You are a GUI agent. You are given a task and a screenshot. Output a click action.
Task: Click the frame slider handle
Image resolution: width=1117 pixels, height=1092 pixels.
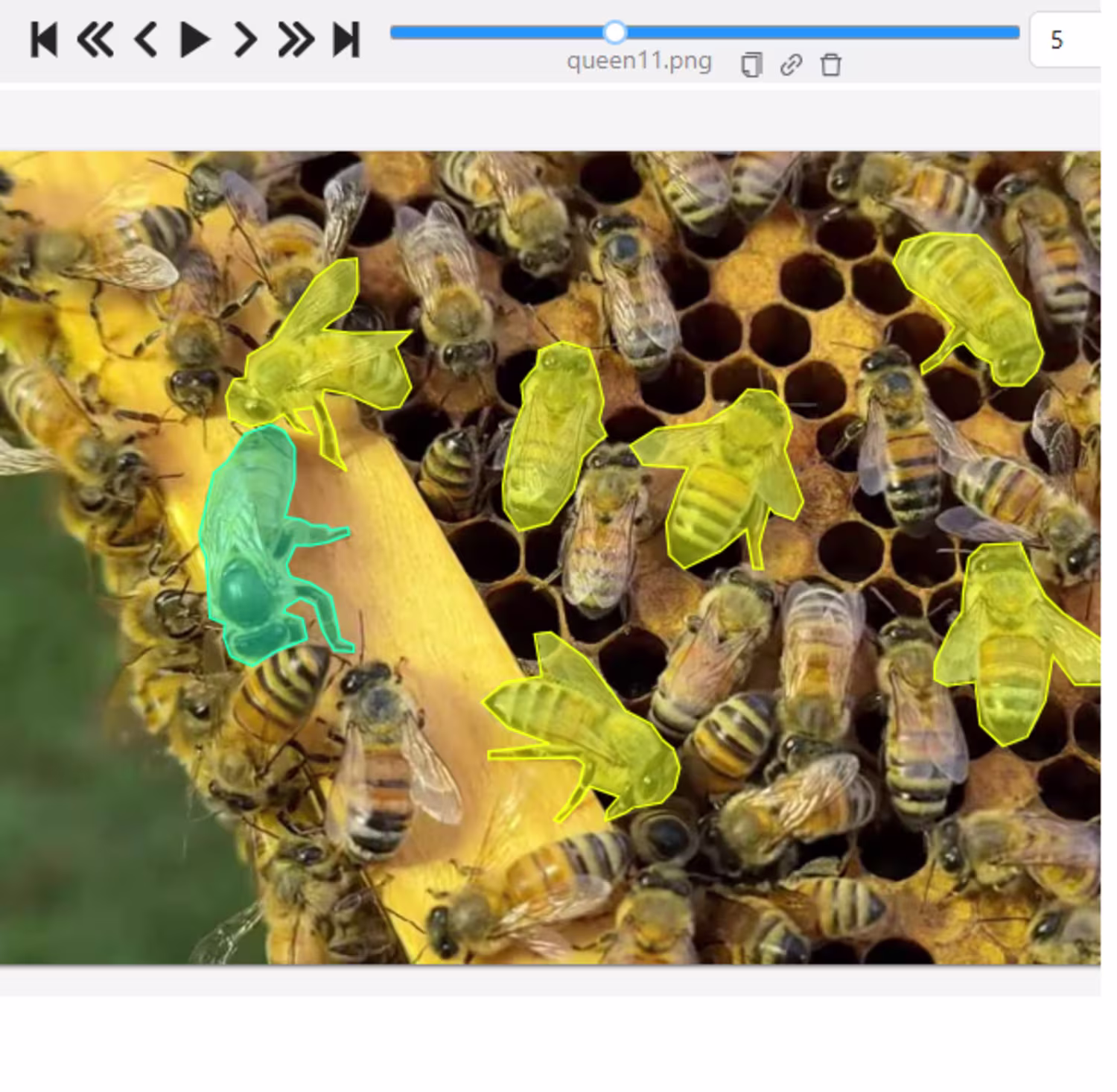point(615,32)
